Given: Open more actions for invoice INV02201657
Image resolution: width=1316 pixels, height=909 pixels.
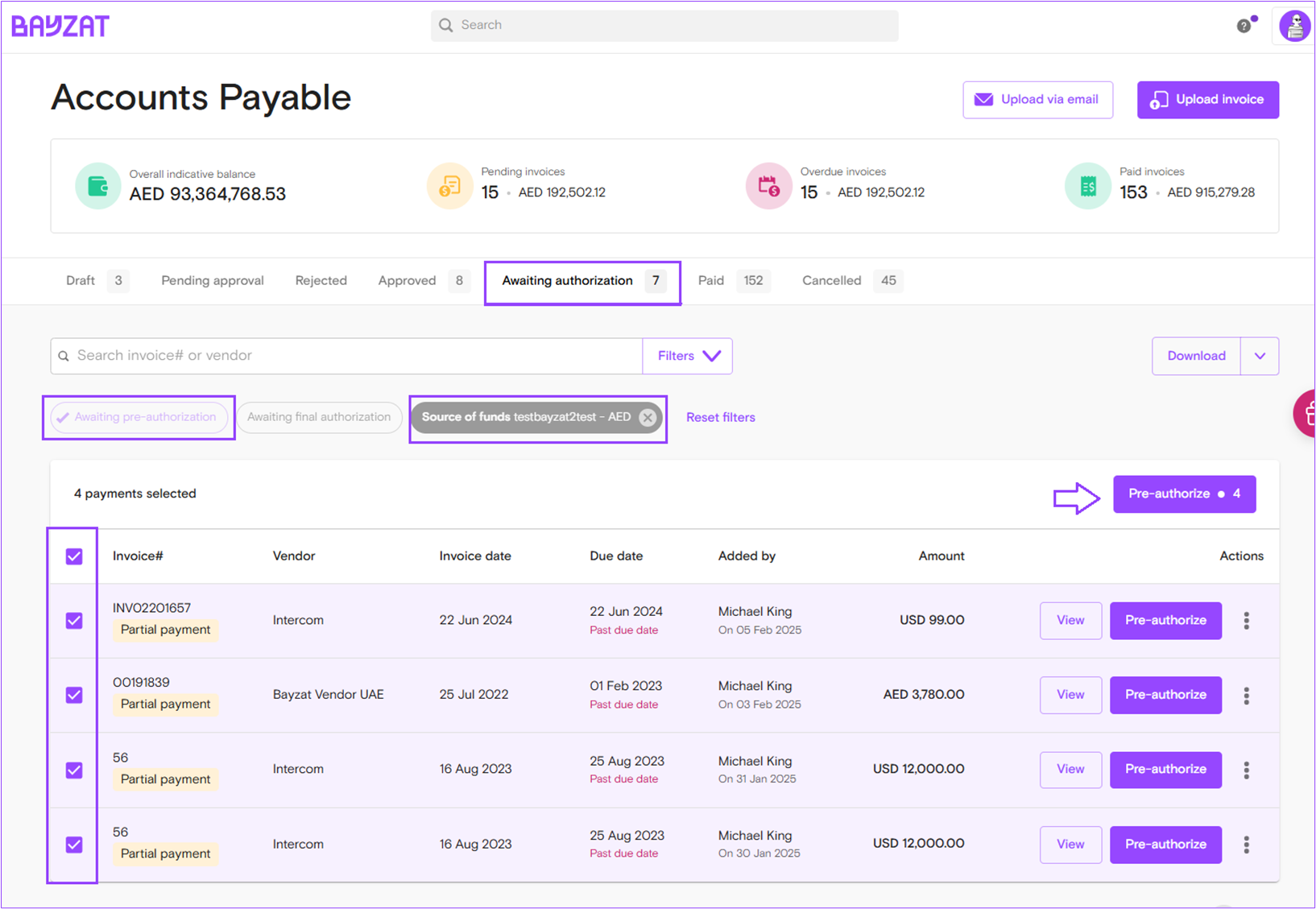Looking at the screenshot, I should tap(1246, 621).
